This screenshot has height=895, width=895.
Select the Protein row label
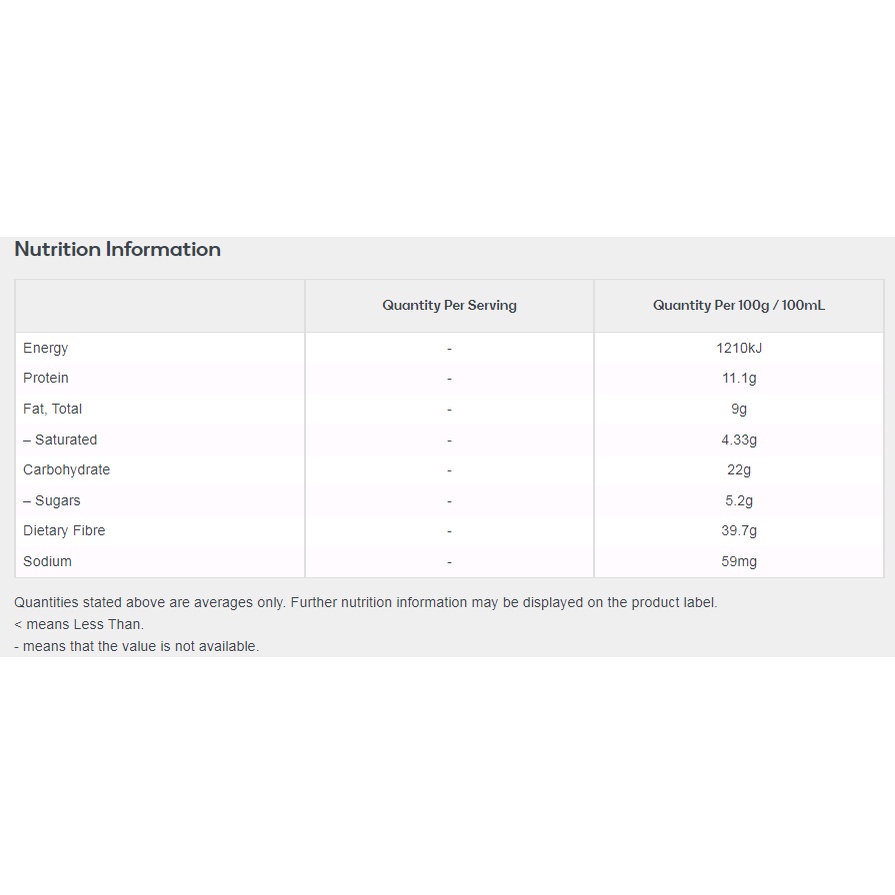click(x=46, y=378)
